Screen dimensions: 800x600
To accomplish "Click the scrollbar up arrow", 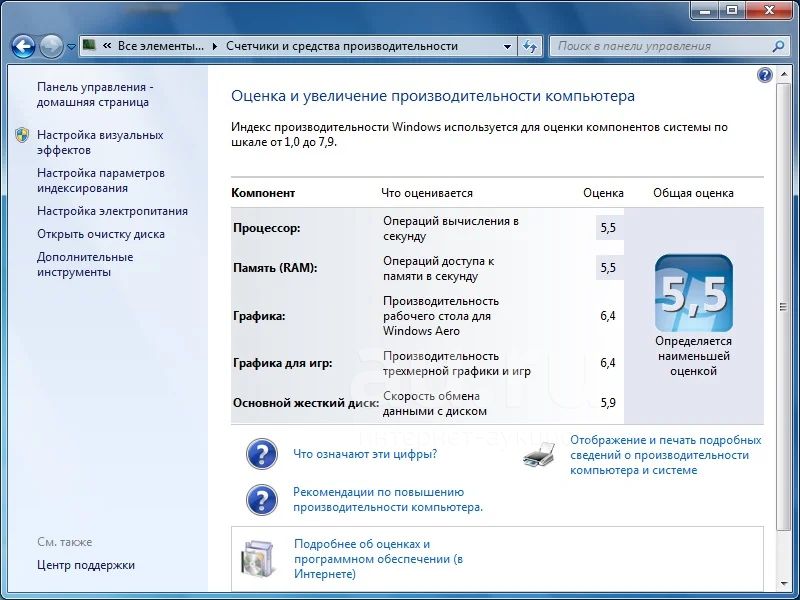I will [782, 74].
